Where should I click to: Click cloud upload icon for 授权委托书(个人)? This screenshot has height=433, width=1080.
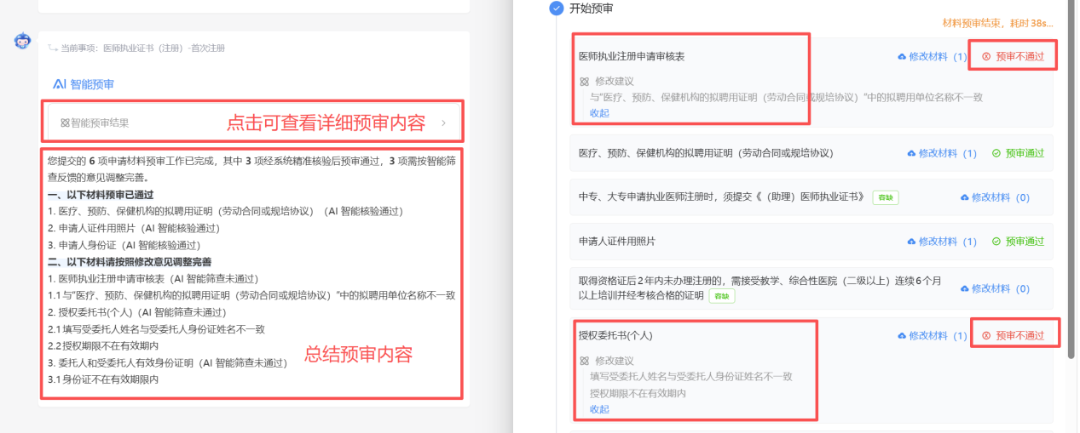click(902, 336)
